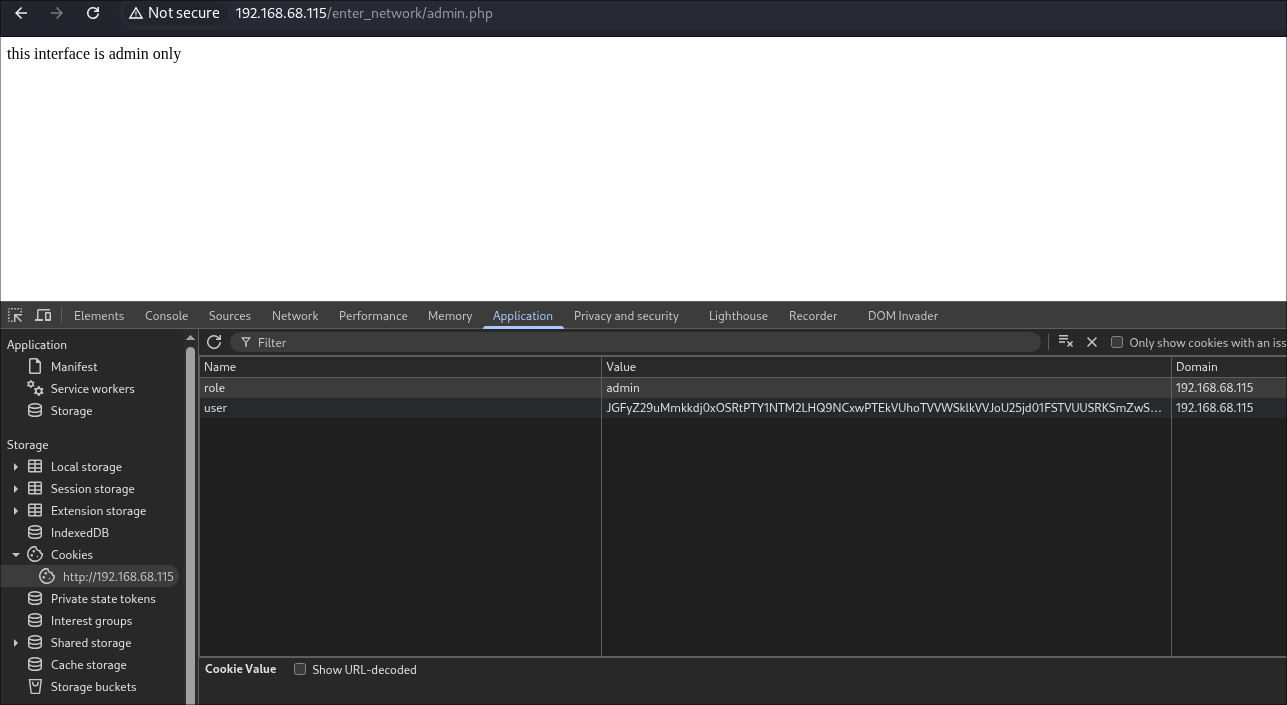Expand the Session storage tree item

[15, 489]
